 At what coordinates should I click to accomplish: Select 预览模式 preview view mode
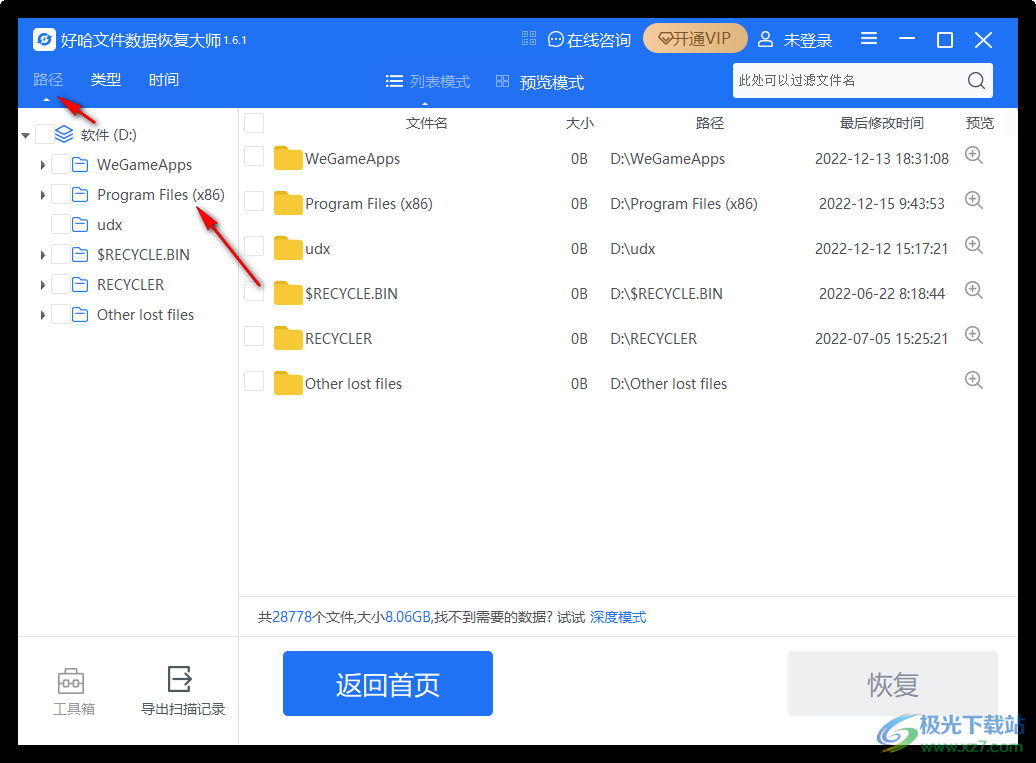[x=540, y=82]
